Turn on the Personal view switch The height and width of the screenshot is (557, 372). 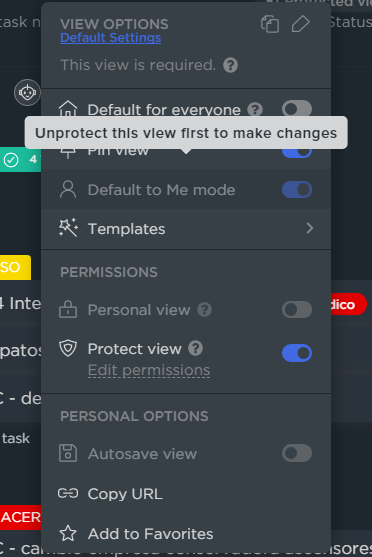pyautogui.click(x=297, y=309)
